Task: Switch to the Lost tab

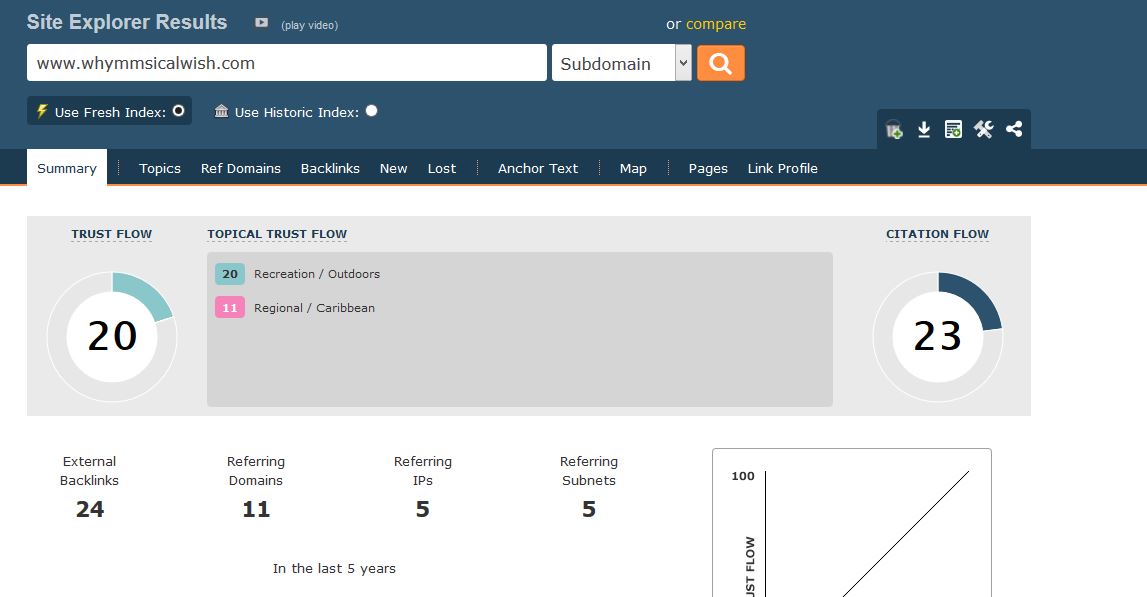Action: click(442, 168)
